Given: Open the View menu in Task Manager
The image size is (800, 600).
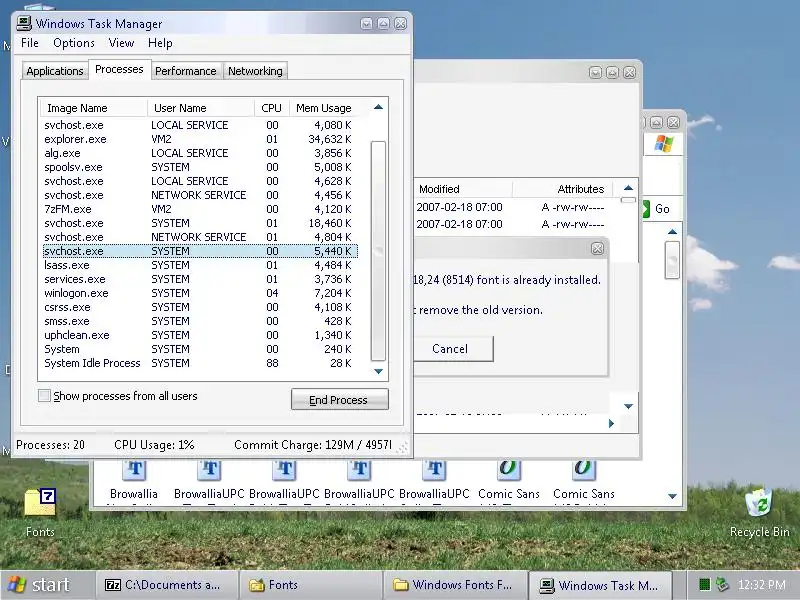Looking at the screenshot, I should click(121, 43).
